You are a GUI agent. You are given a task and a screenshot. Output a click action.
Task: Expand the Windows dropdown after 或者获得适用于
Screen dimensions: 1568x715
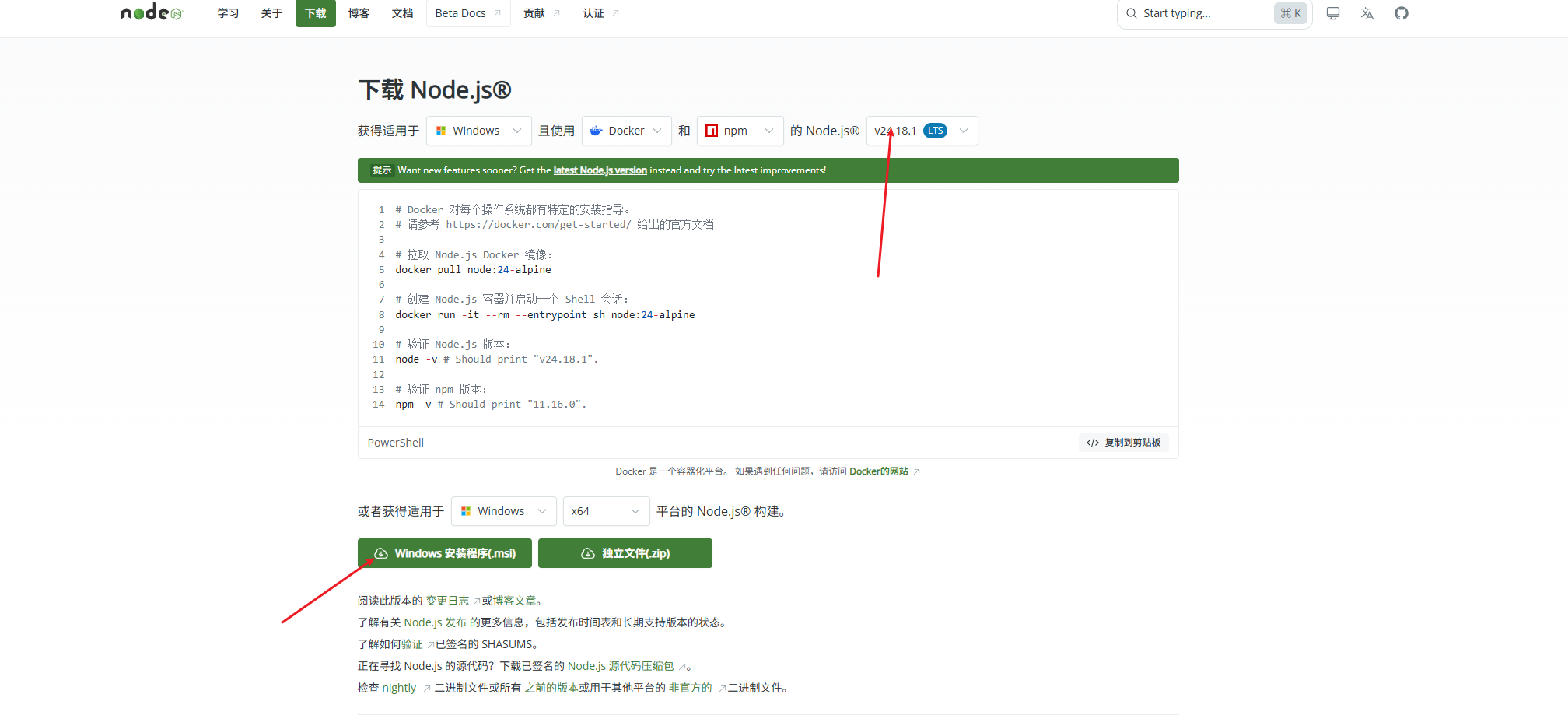click(x=504, y=511)
